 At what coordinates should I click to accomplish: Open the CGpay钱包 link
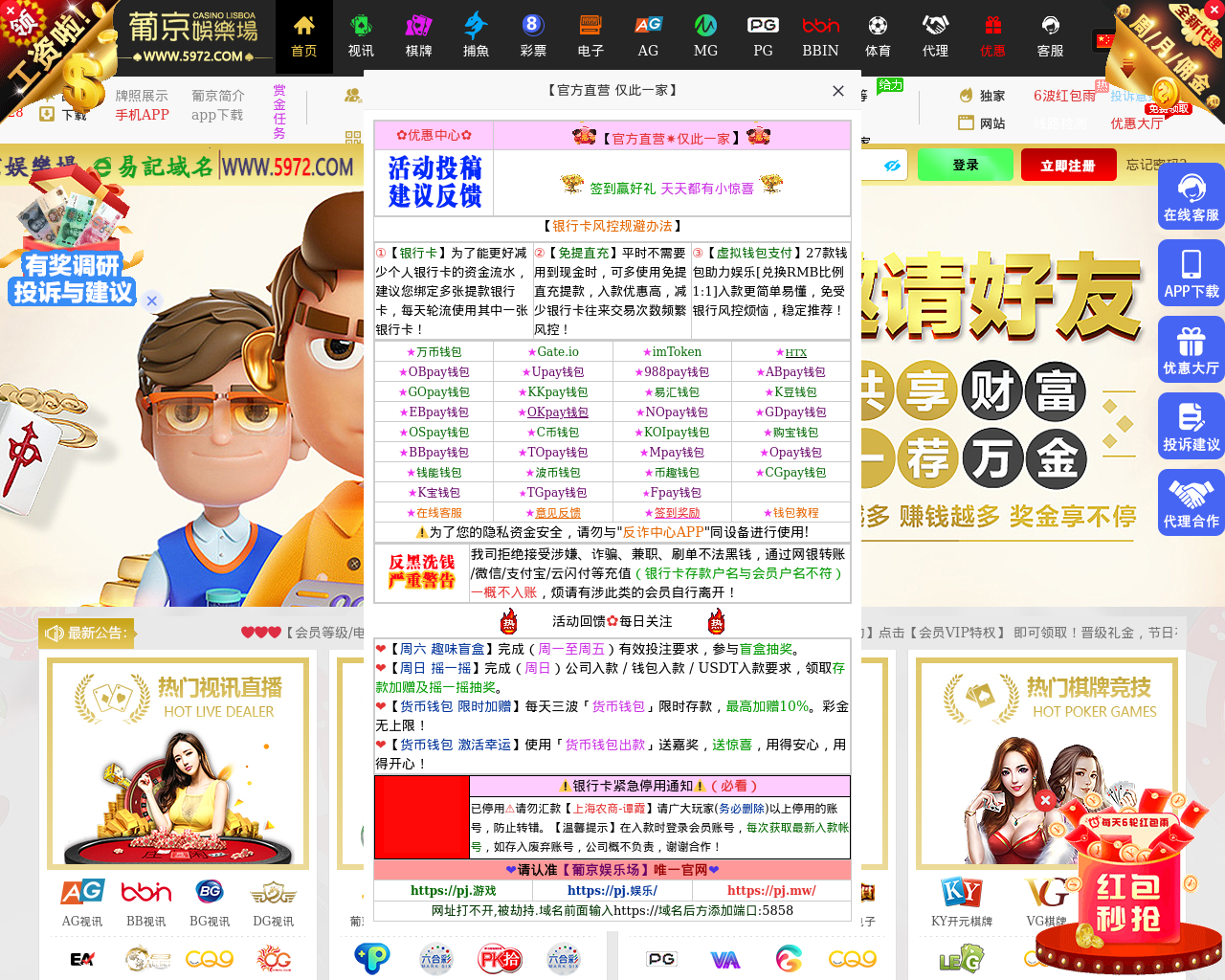(791, 473)
